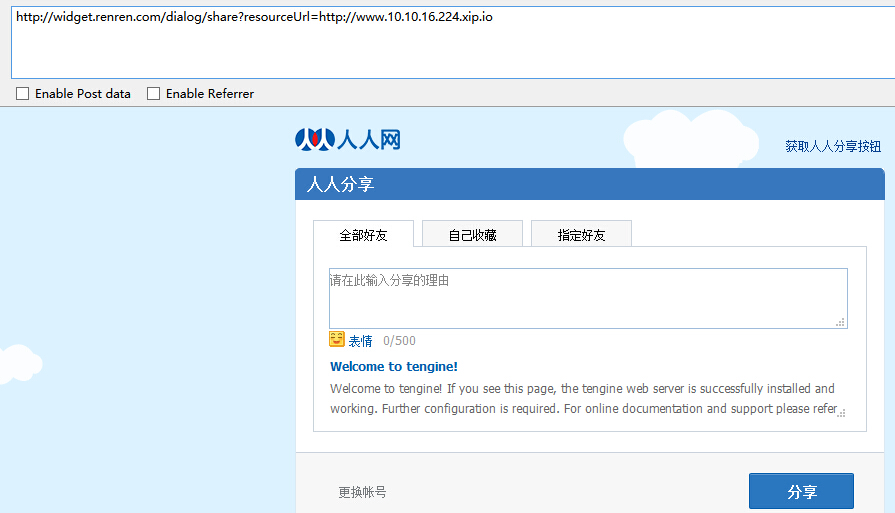Open the Welcome to tengine! title link
Screen dimensions: 895x513
394,366
